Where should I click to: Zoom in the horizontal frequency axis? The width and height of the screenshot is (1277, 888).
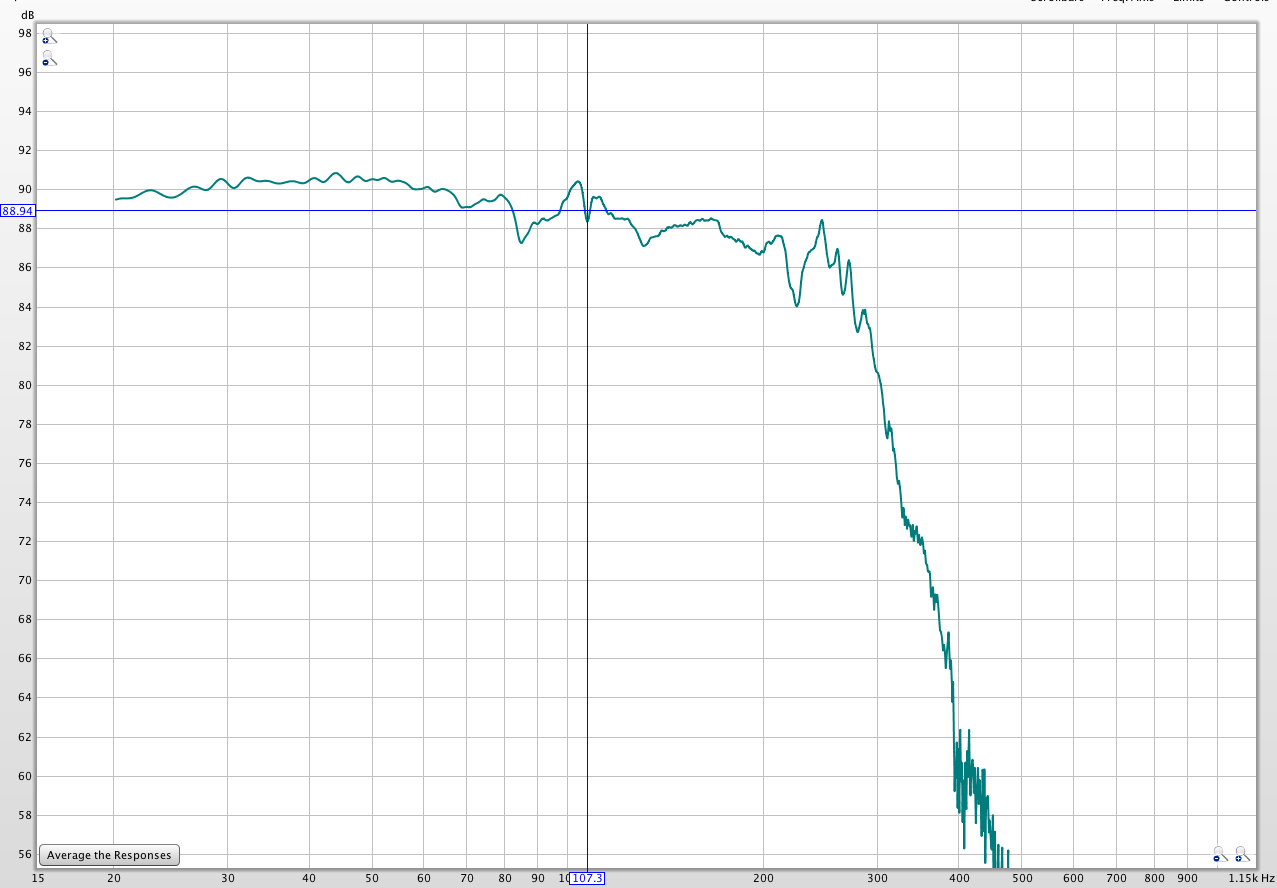[x=1242, y=855]
